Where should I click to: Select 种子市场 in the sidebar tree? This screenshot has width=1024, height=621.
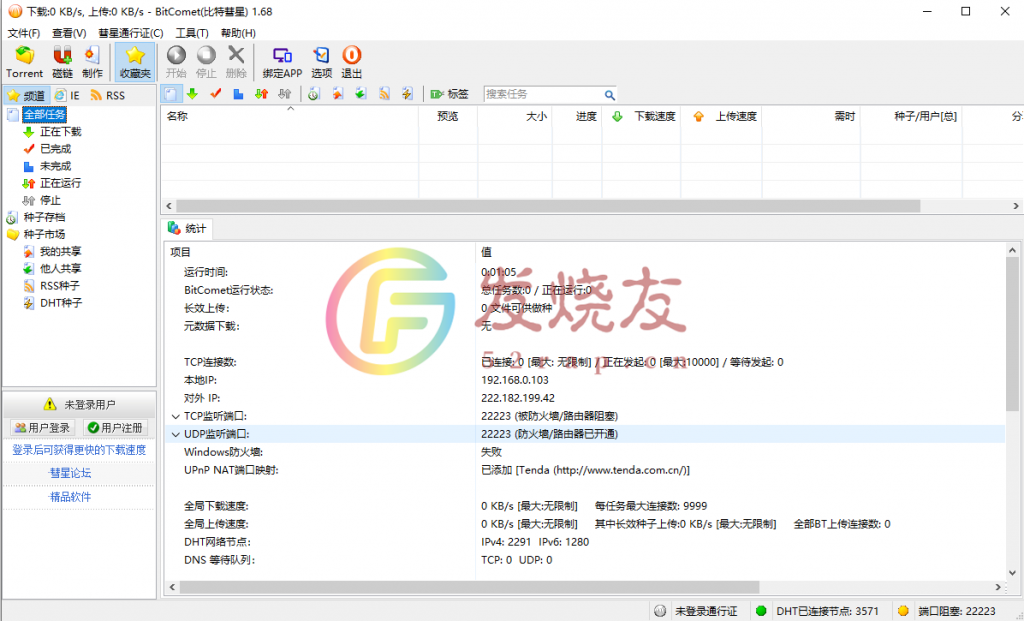pyautogui.click(x=44, y=234)
